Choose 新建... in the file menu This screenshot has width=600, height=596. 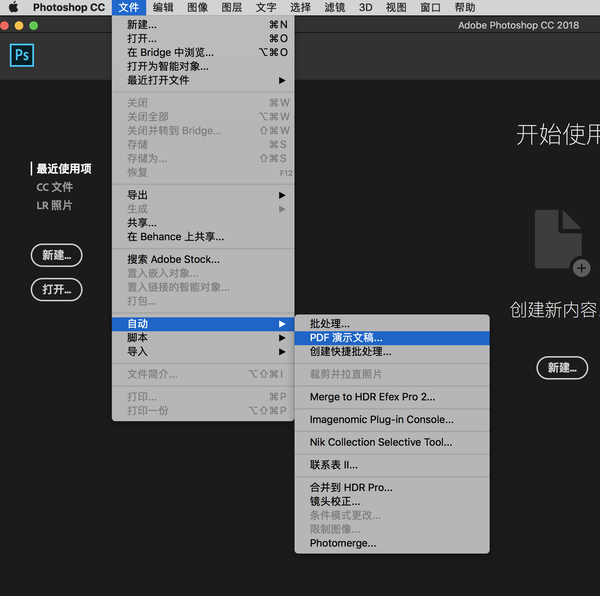click(x=203, y=24)
